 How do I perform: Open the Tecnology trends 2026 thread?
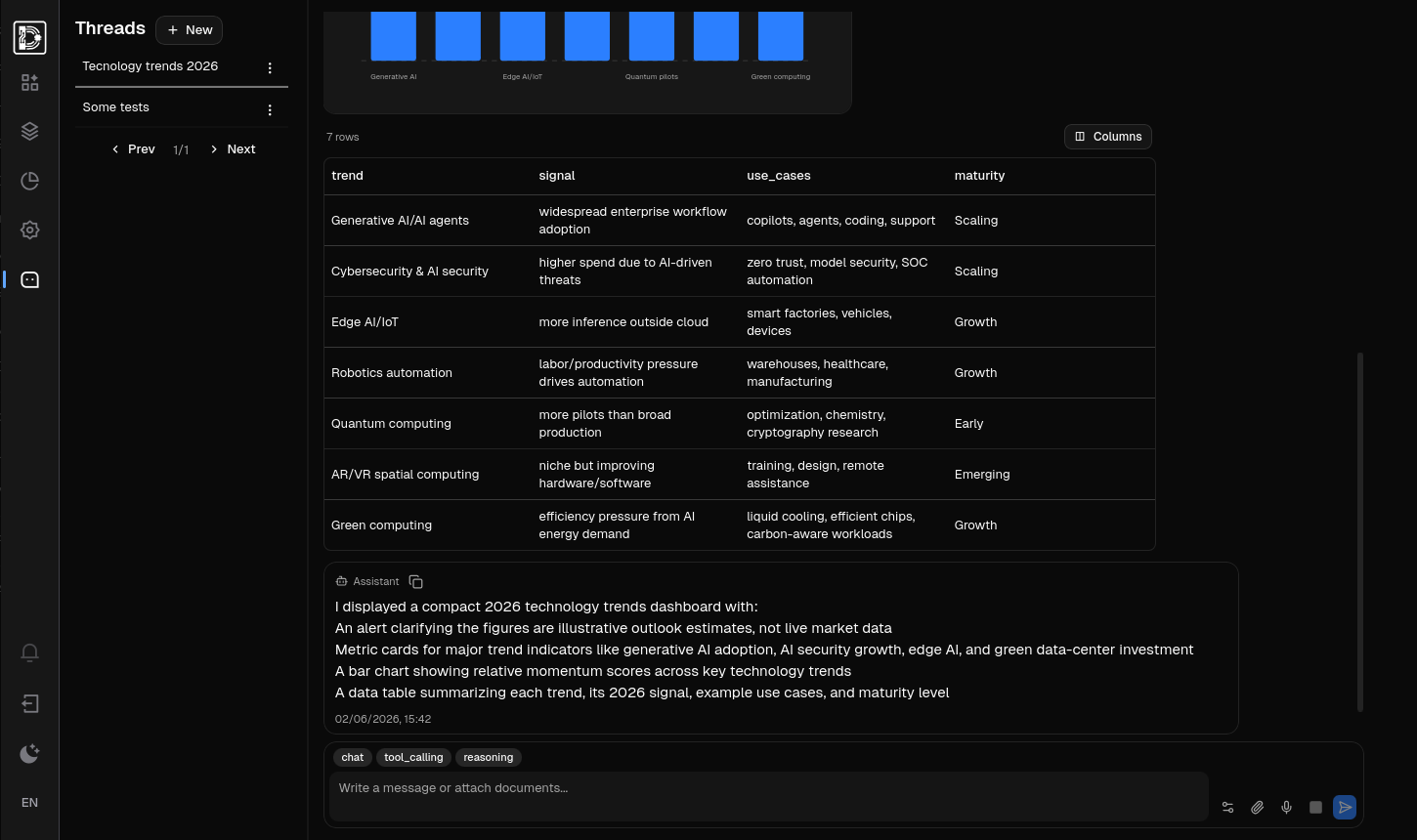point(150,66)
